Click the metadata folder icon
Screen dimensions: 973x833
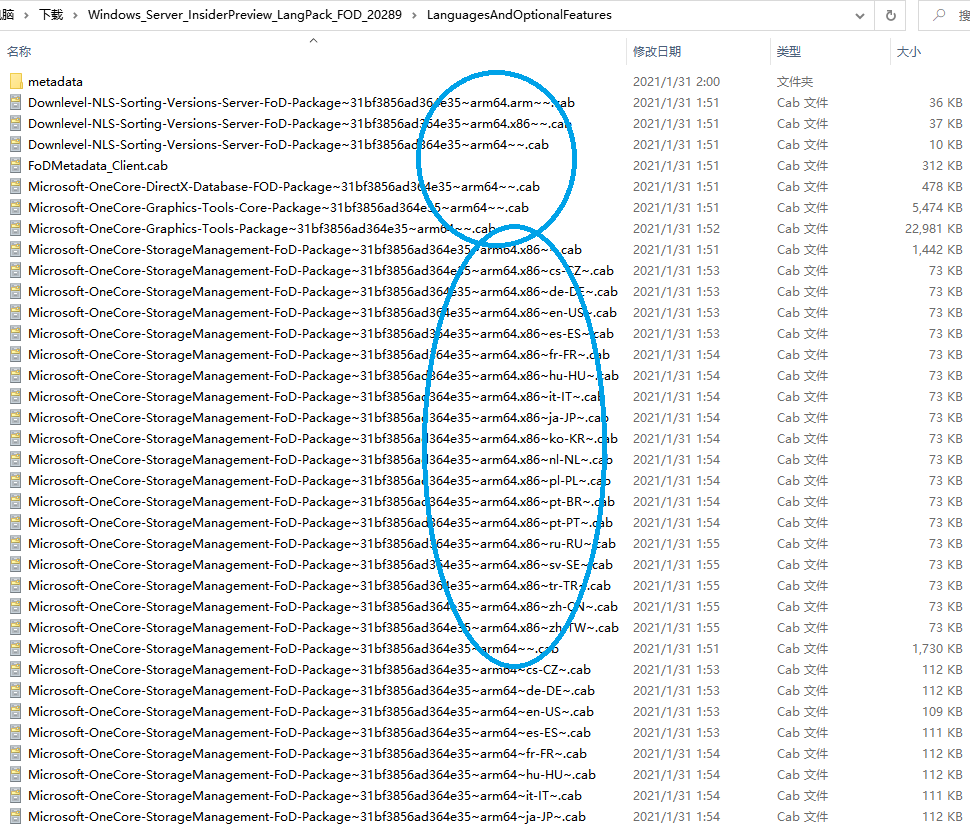(16, 81)
